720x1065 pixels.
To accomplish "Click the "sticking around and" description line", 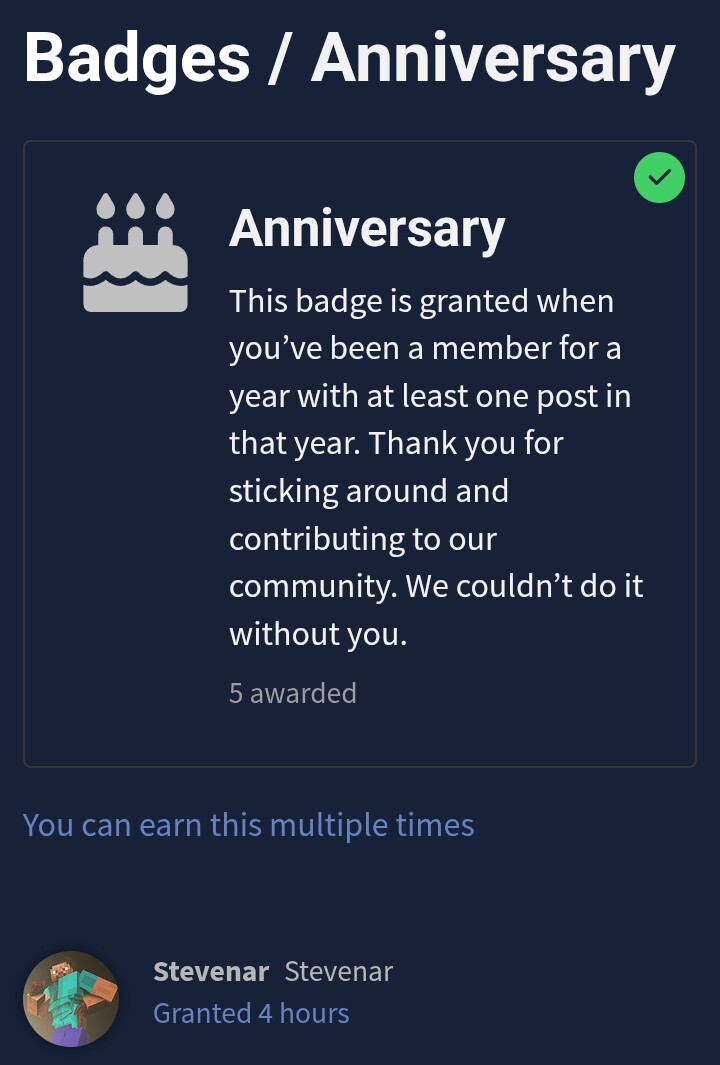I will (x=369, y=491).
